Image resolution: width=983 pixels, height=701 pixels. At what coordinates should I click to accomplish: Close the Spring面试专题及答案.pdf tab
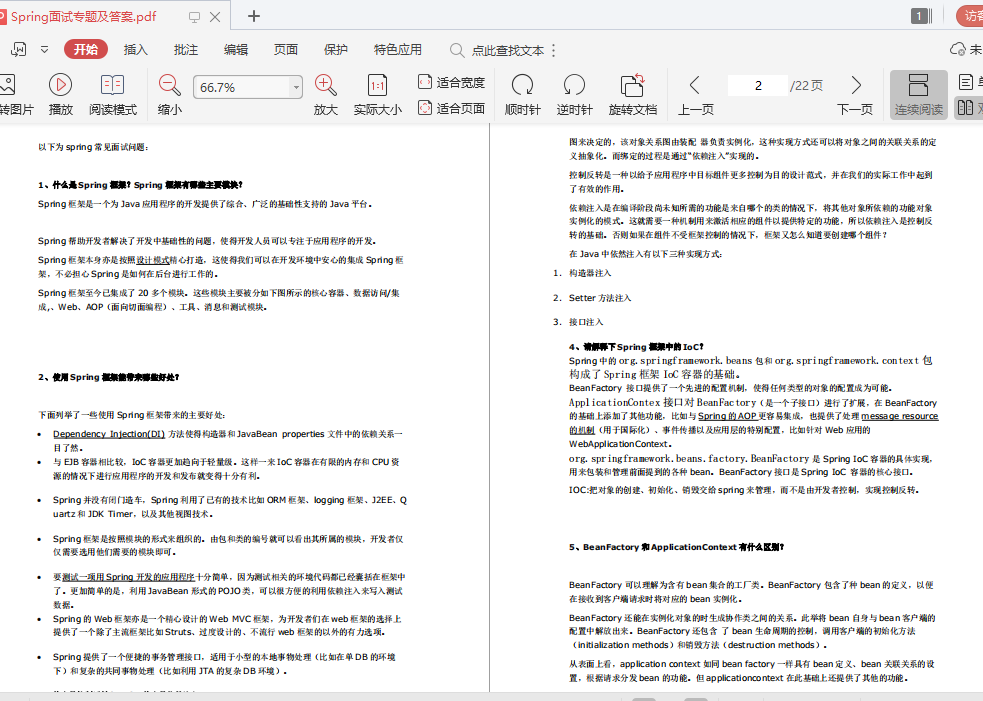[x=215, y=17]
